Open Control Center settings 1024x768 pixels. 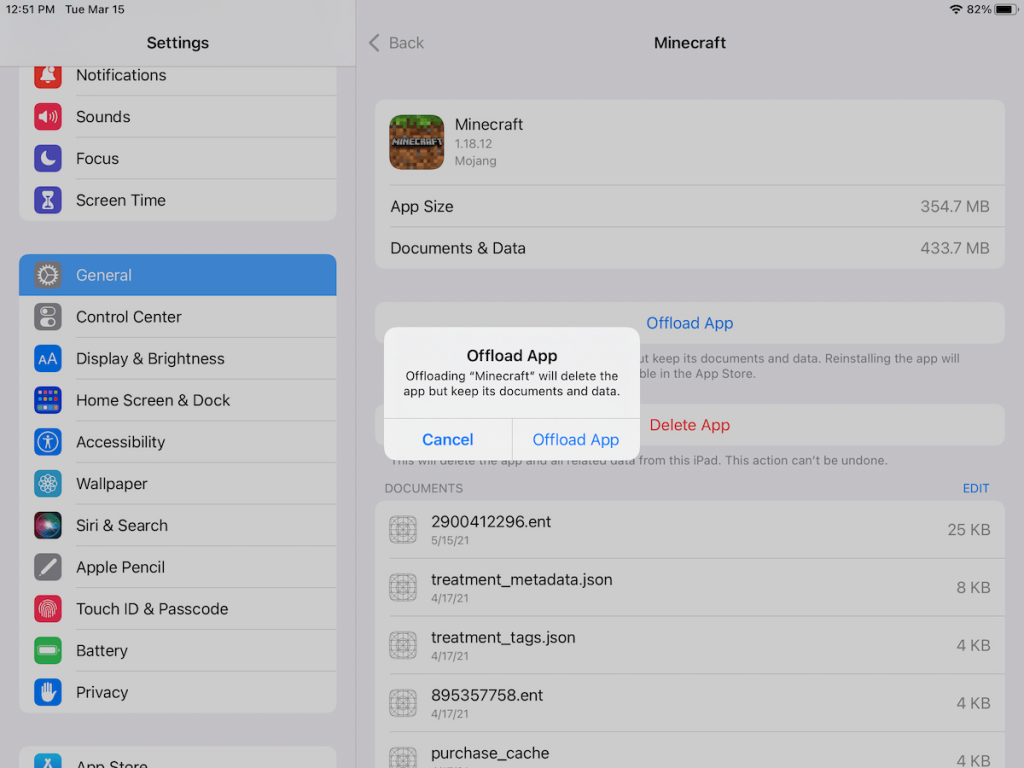(x=178, y=317)
